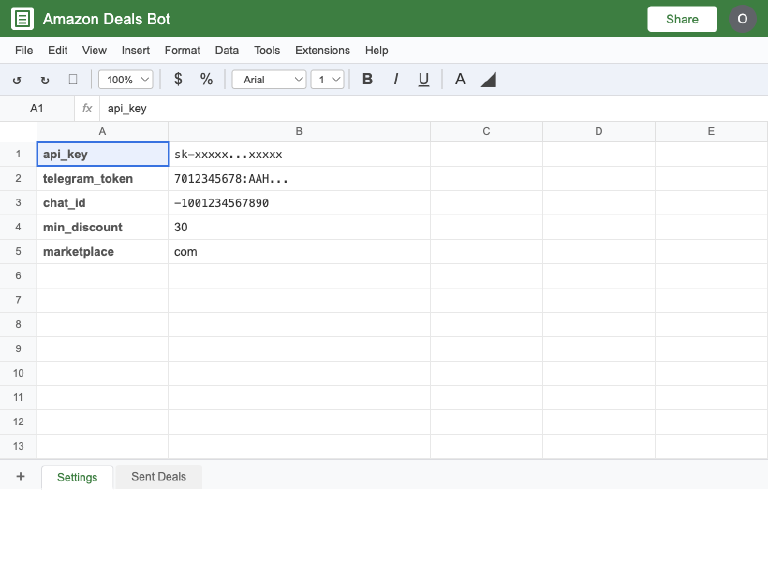The width and height of the screenshot is (768, 562).
Task: Select column B header
Action: tap(299, 131)
